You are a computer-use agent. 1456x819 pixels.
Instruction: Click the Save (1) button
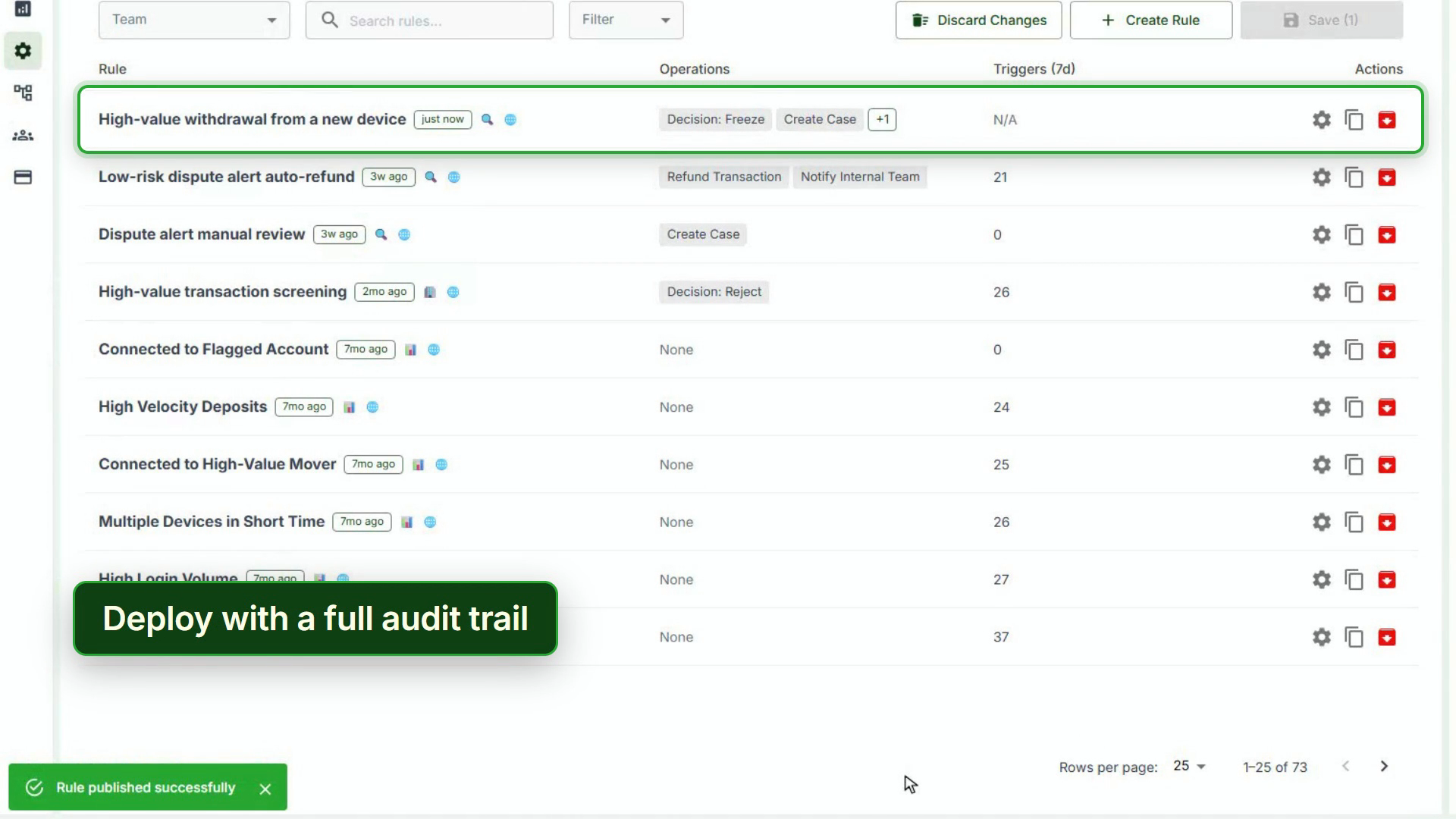tap(1321, 20)
